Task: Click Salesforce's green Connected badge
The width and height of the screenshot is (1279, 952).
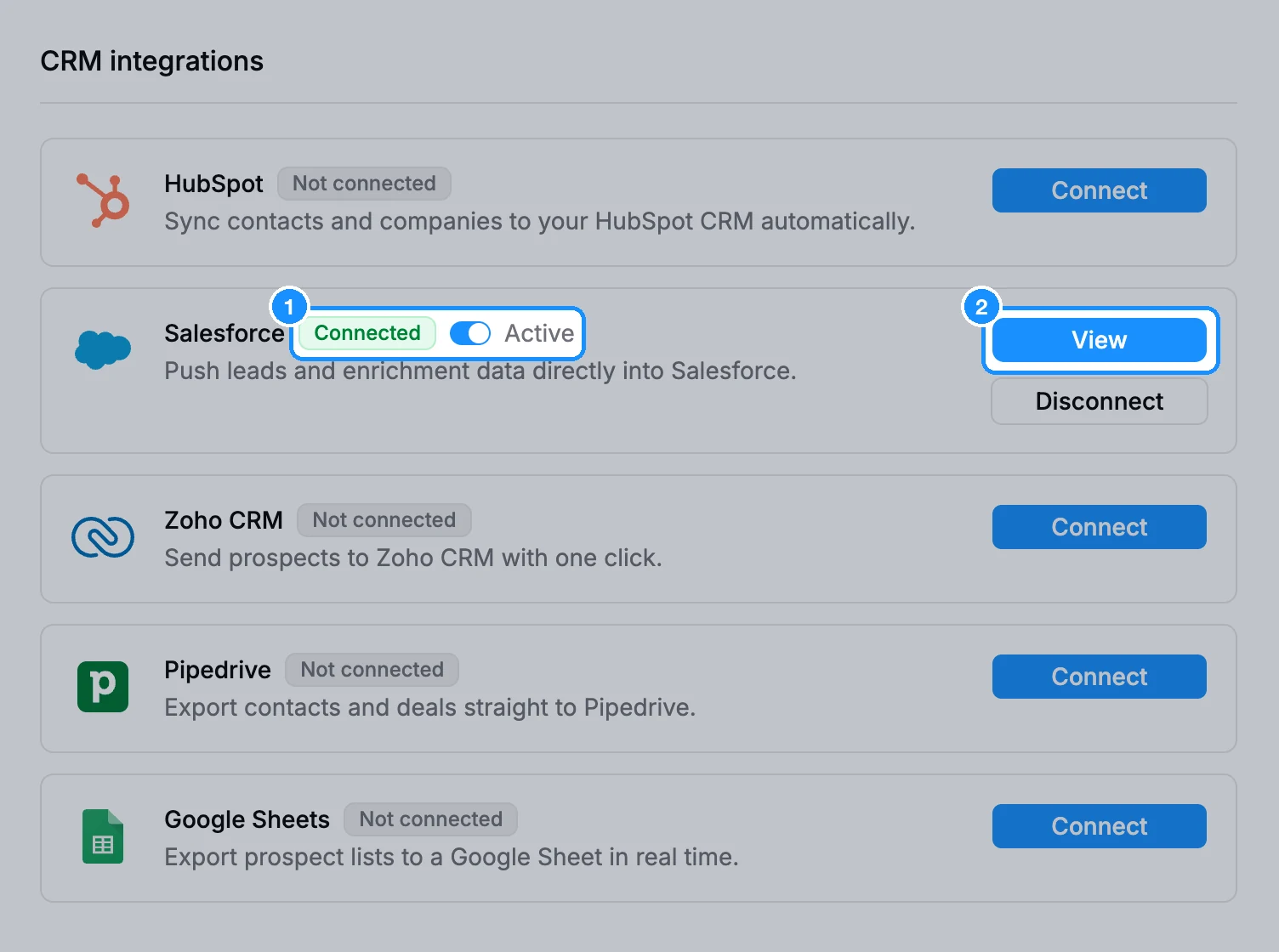Action: [367, 333]
